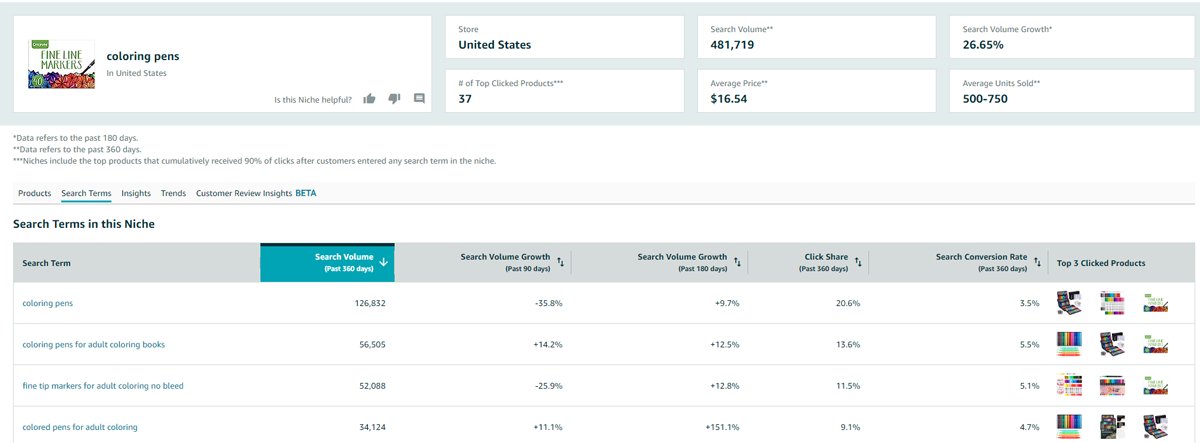Open Customer Review Insights BETA tab

click(x=255, y=193)
